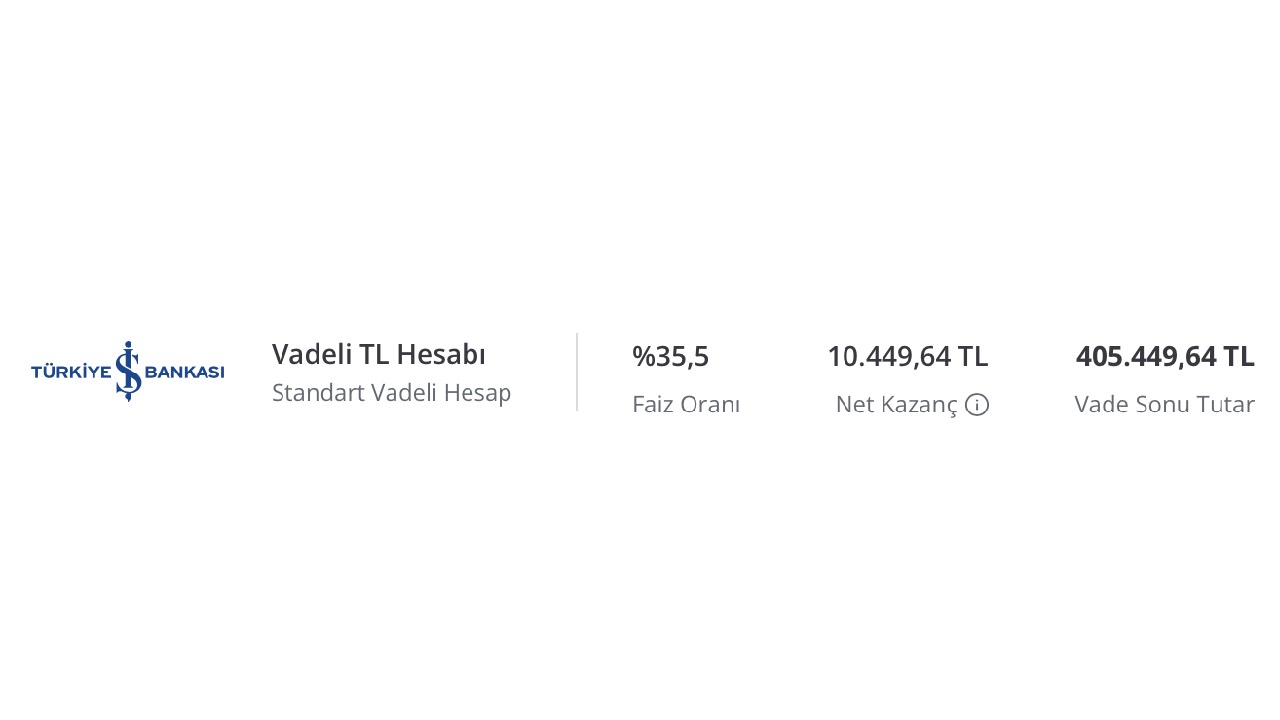This screenshot has height=720, width=1280.
Task: Click the TÜRKİYE word in the logo
Action: click(71, 372)
